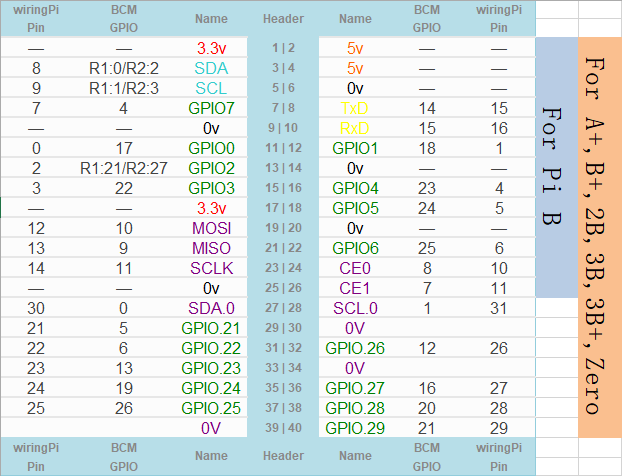Click the SDA name cell
The width and height of the screenshot is (622, 476).
[x=211, y=68]
